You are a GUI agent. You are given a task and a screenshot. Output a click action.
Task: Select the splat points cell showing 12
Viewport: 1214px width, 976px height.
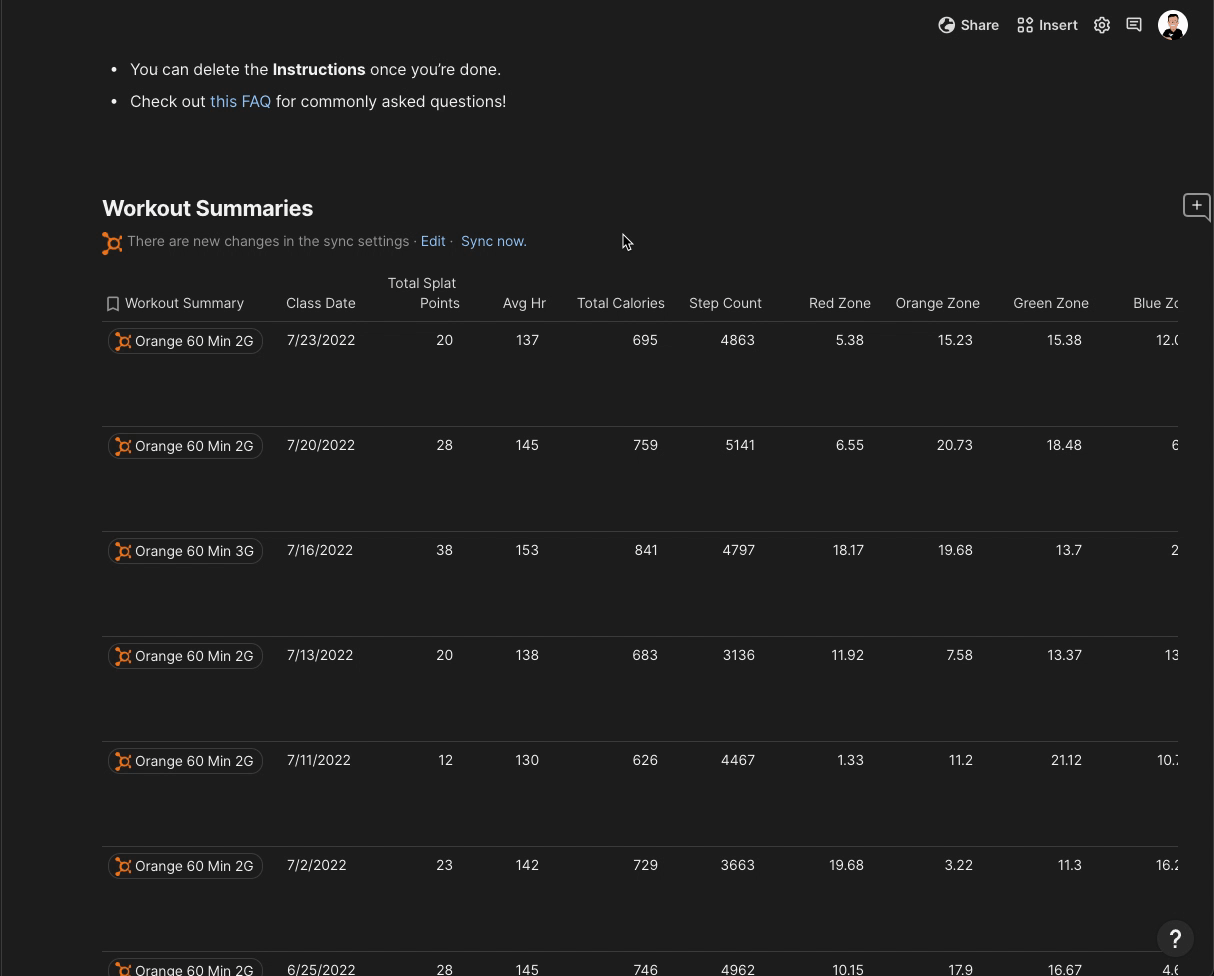coord(445,760)
